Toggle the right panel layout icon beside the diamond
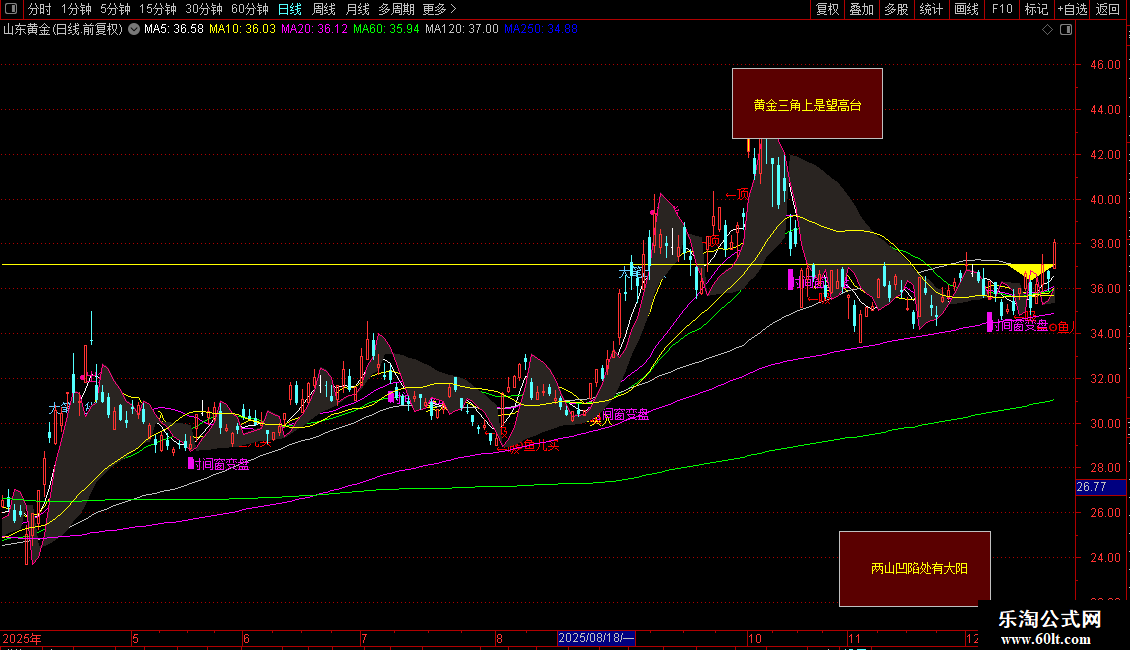The image size is (1130, 650). tap(1066, 30)
